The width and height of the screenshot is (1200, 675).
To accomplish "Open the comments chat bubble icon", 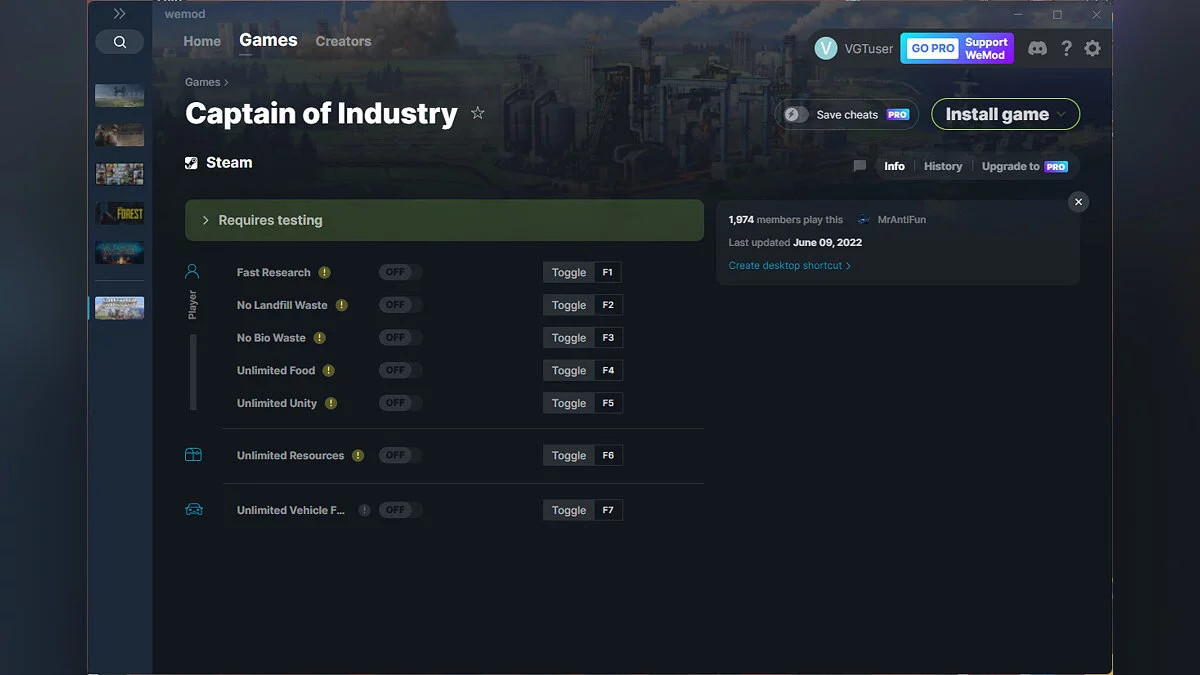I will pyautogui.click(x=859, y=166).
